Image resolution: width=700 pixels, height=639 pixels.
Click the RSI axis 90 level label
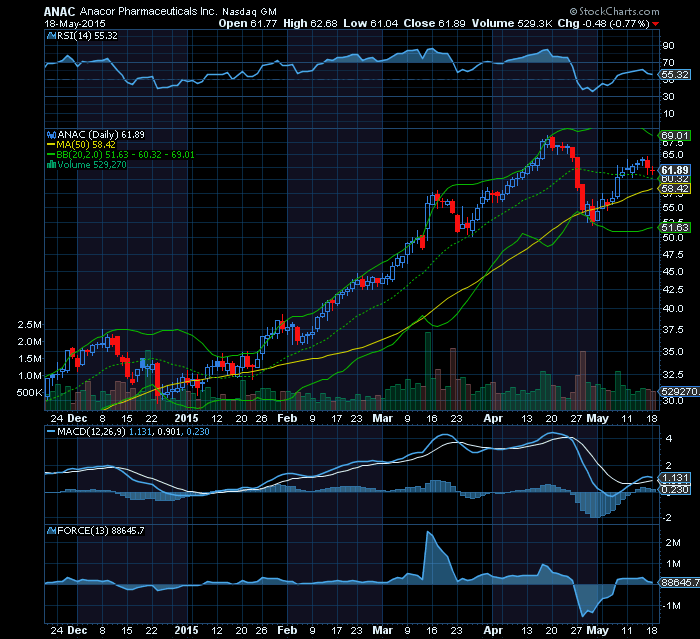point(669,46)
